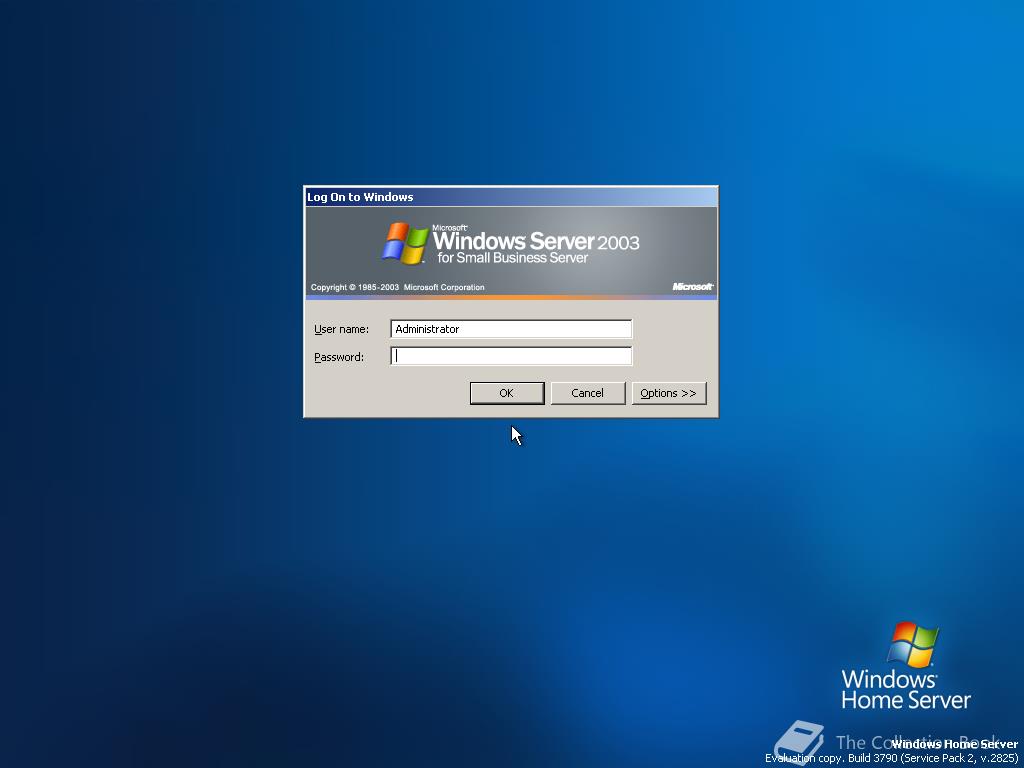Click inside the Password field
The width and height of the screenshot is (1024, 768).
(511, 356)
